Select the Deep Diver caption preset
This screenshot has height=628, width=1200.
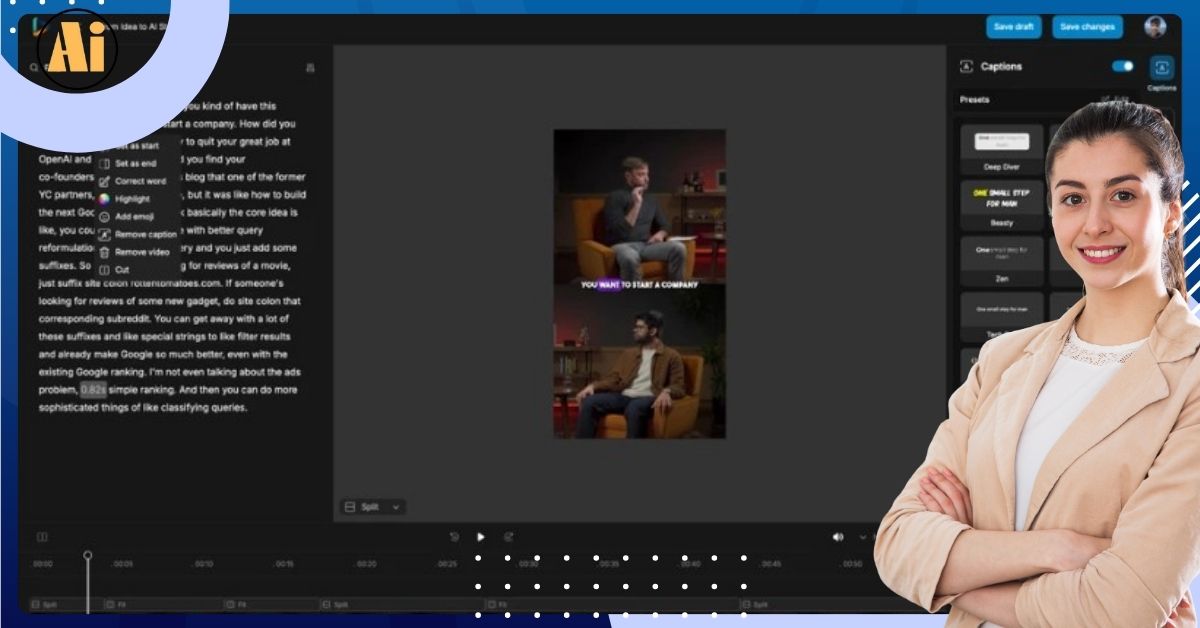click(1001, 148)
